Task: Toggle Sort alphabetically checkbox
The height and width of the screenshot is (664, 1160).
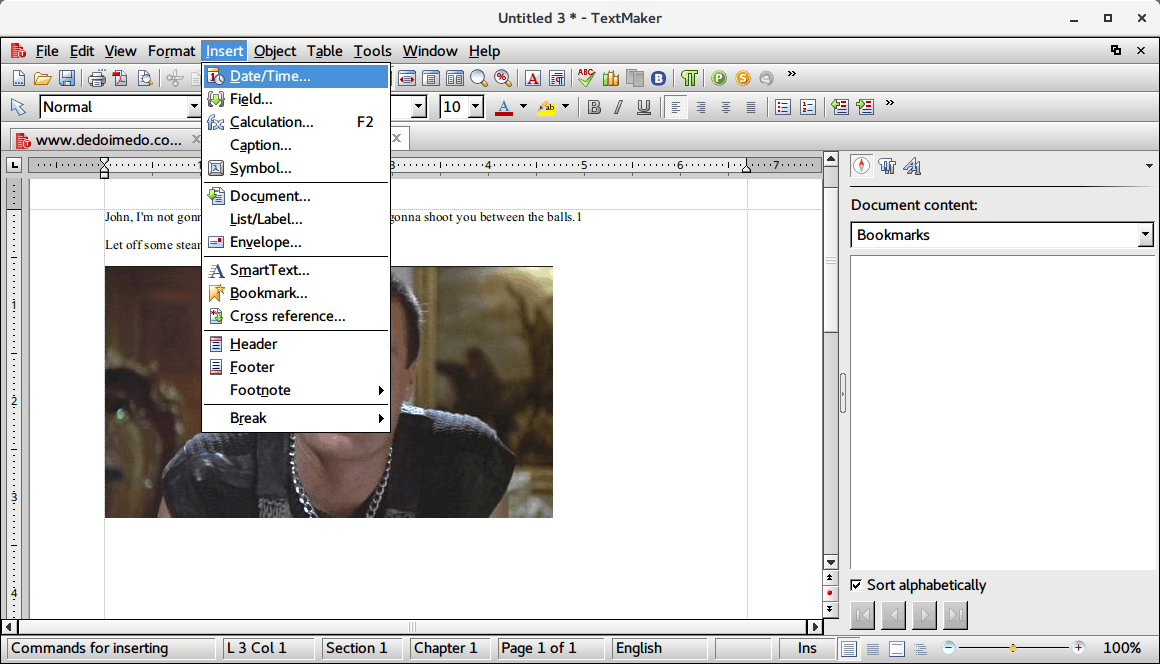Action: click(x=856, y=585)
